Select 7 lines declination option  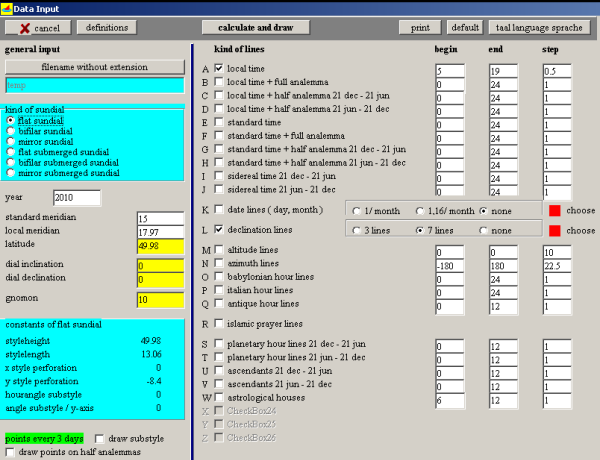[420, 230]
